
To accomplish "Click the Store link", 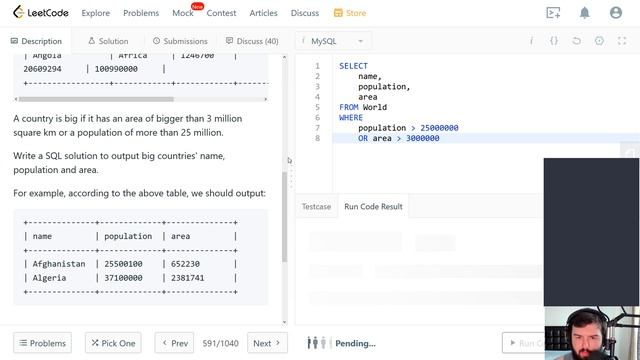I will pyautogui.click(x=350, y=13).
